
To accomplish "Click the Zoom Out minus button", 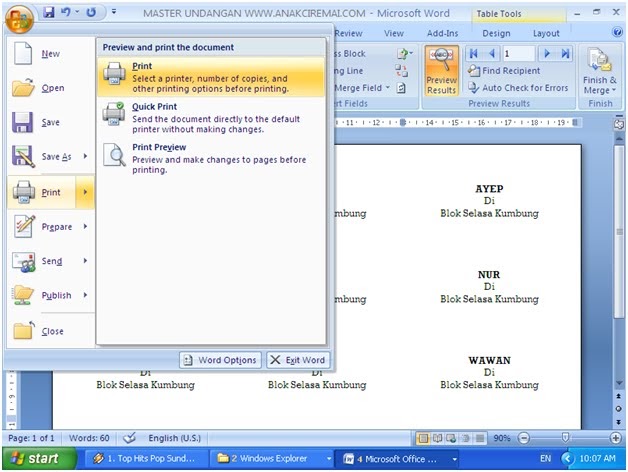I will (524, 438).
